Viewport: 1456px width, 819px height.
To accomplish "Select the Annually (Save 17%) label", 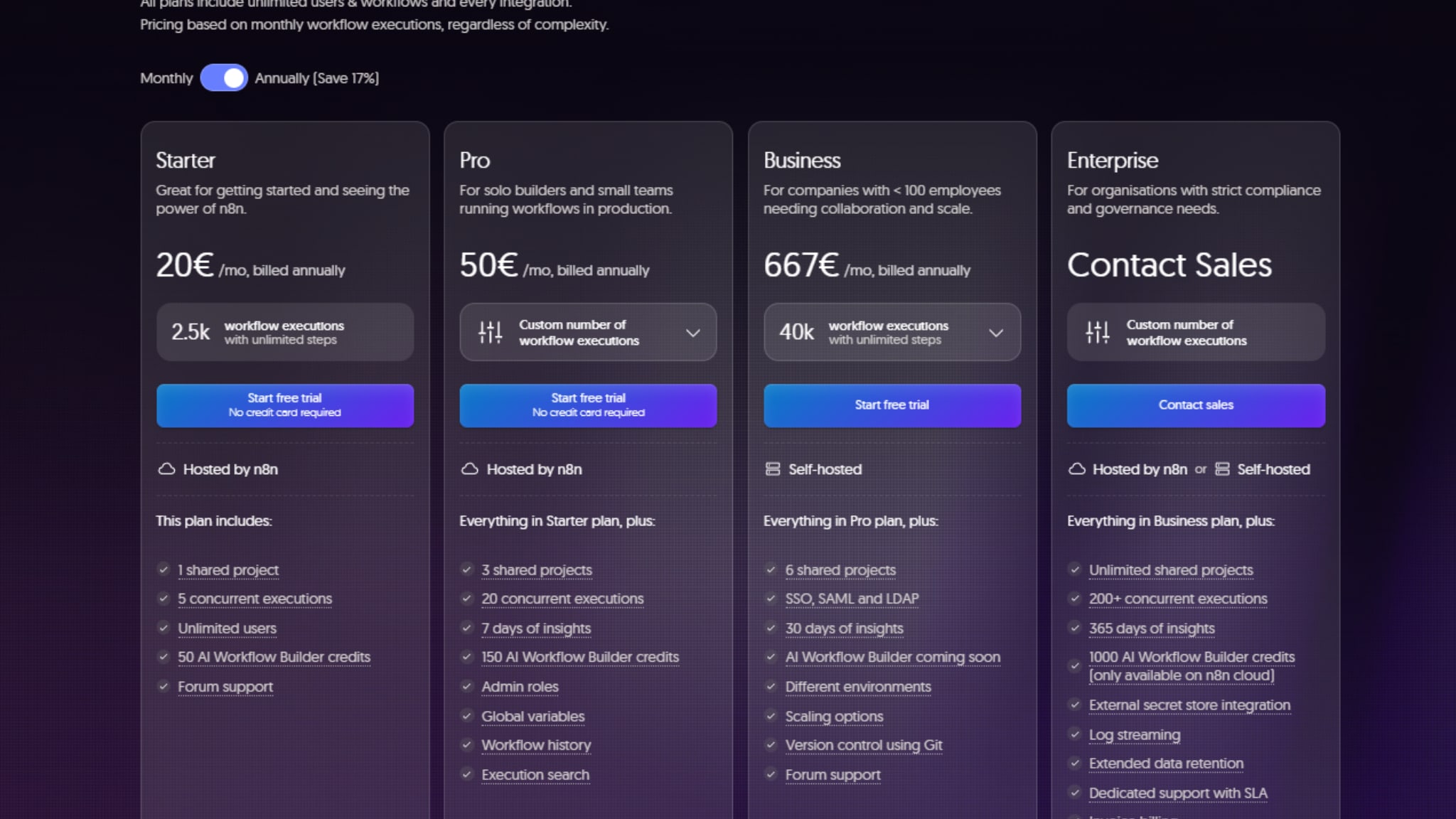I will point(316,78).
